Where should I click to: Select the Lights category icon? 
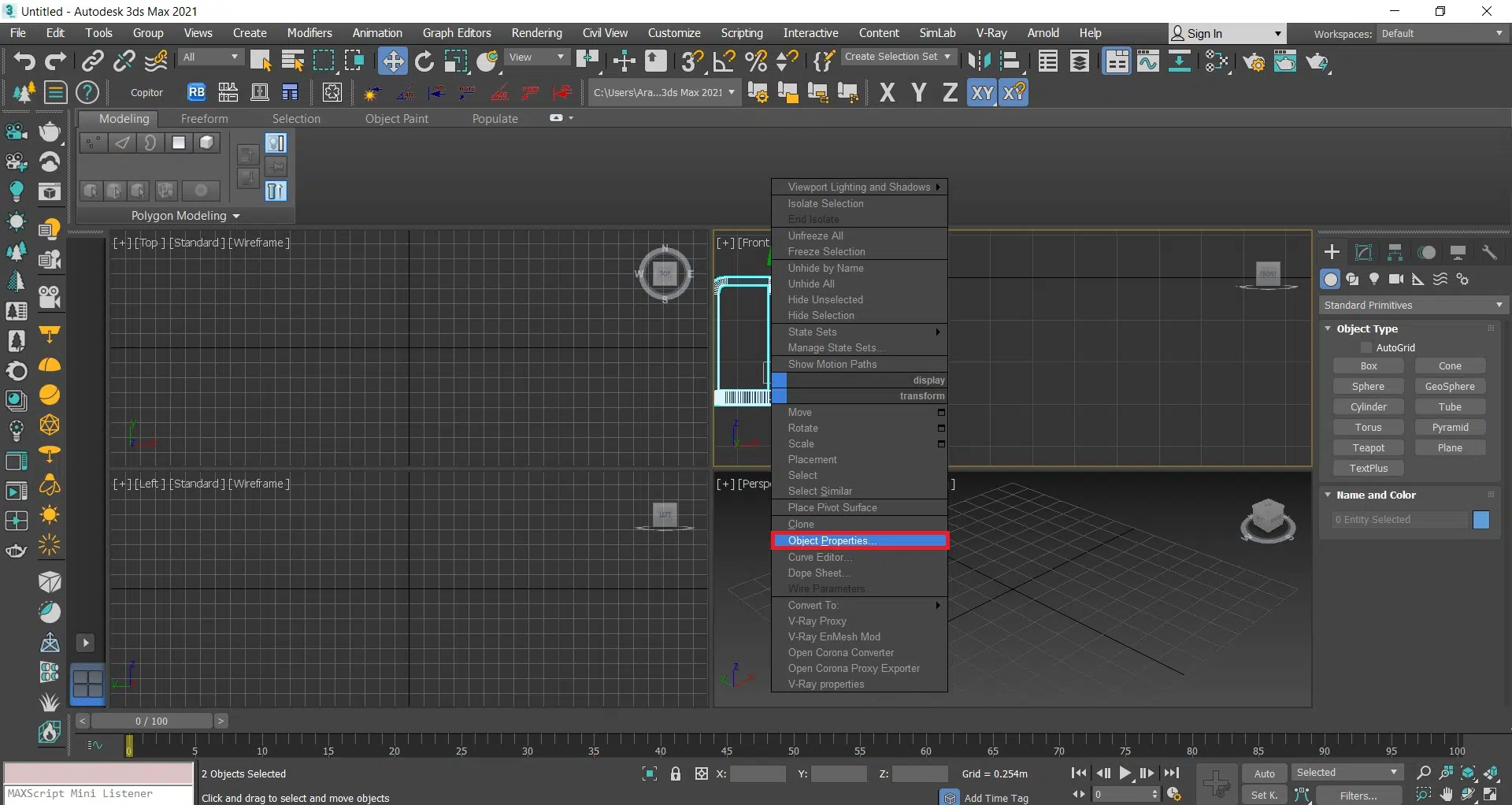click(x=1374, y=280)
